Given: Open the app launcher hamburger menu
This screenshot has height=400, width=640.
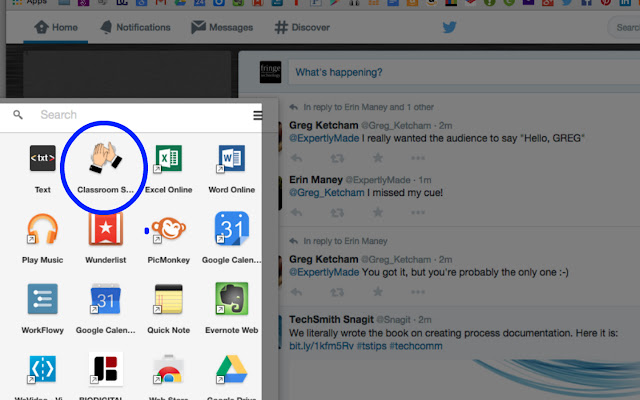Looking at the screenshot, I should coord(258,115).
